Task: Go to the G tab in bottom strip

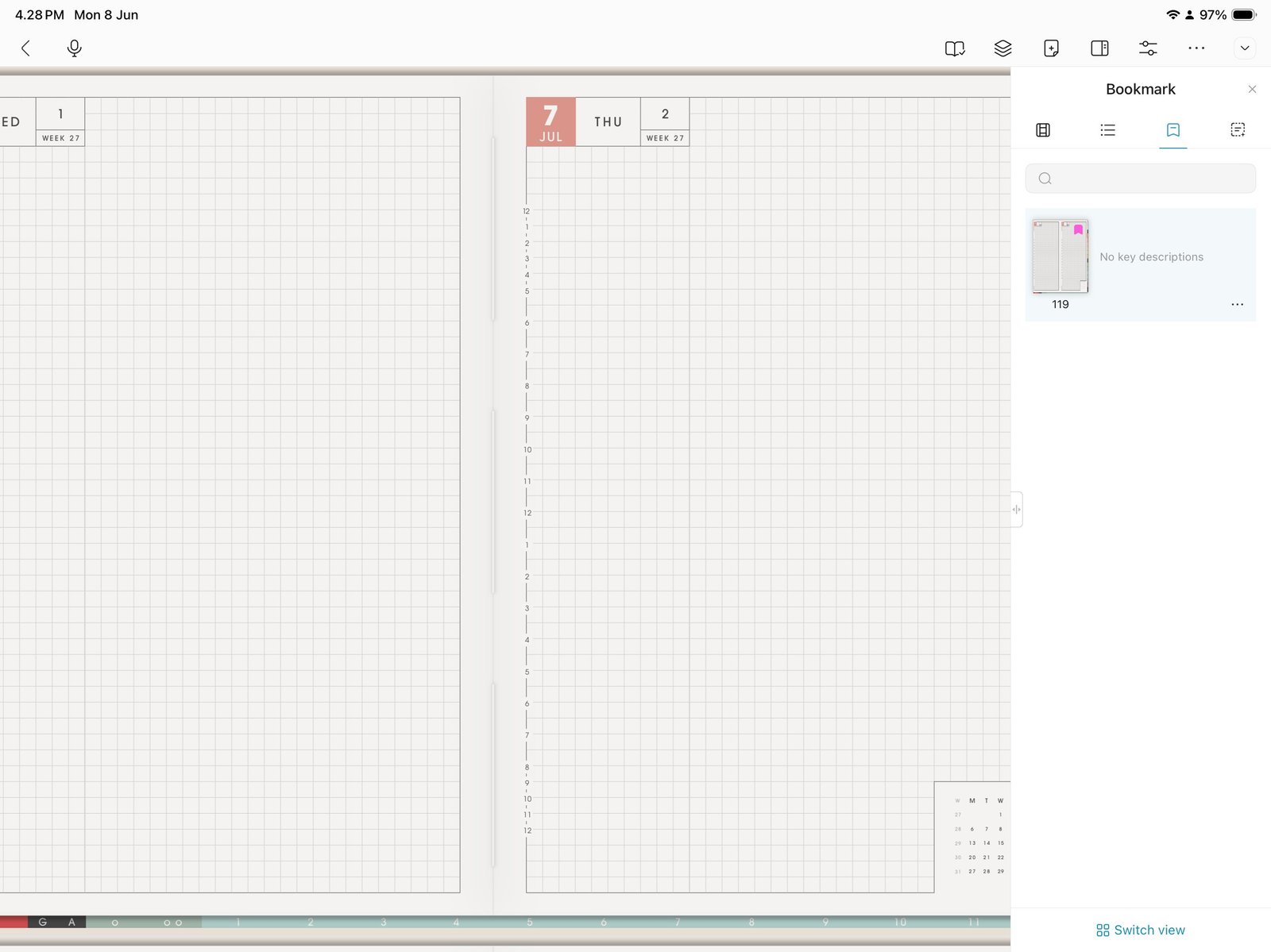Action: point(43,922)
